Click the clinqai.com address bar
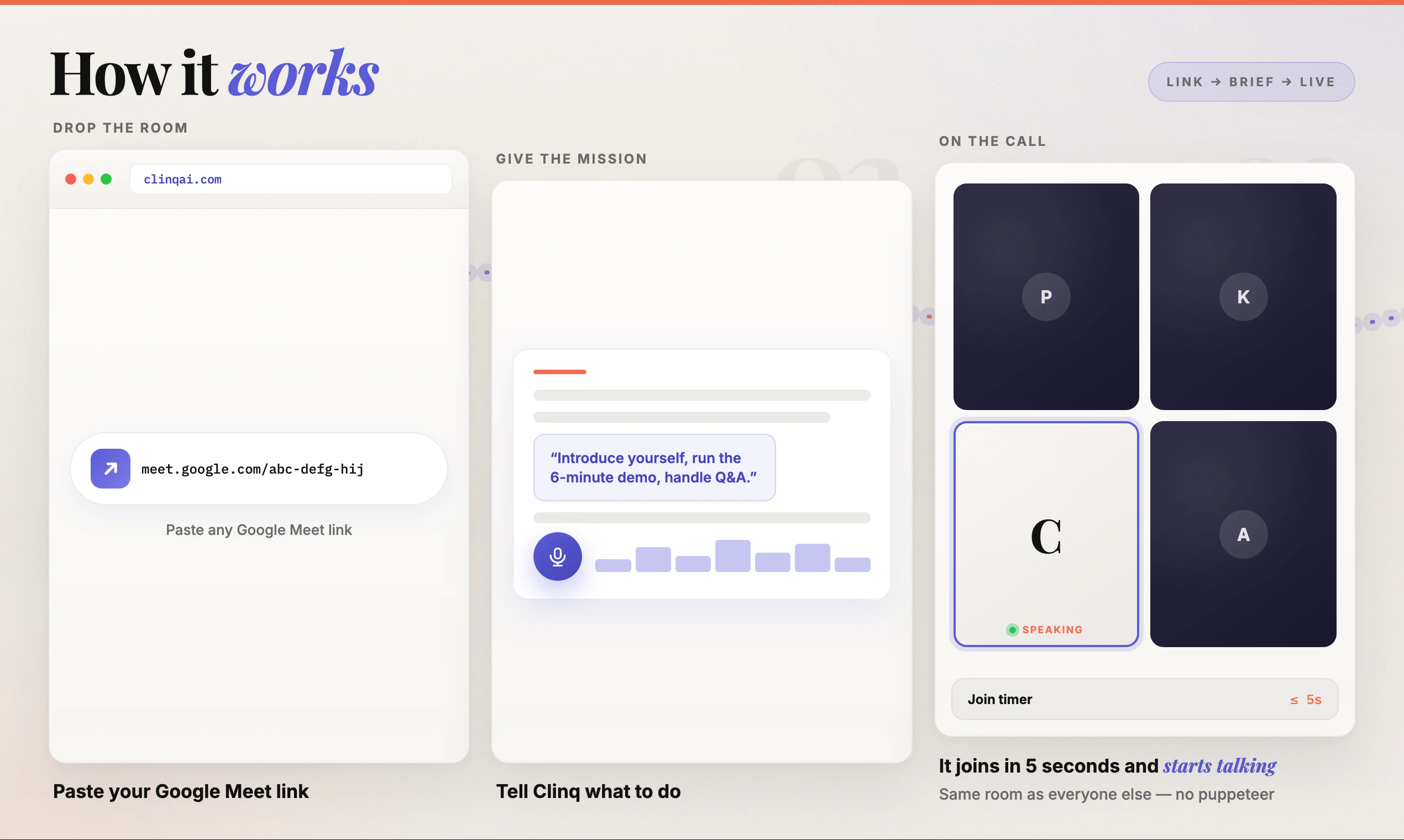The image size is (1404, 840). point(290,180)
